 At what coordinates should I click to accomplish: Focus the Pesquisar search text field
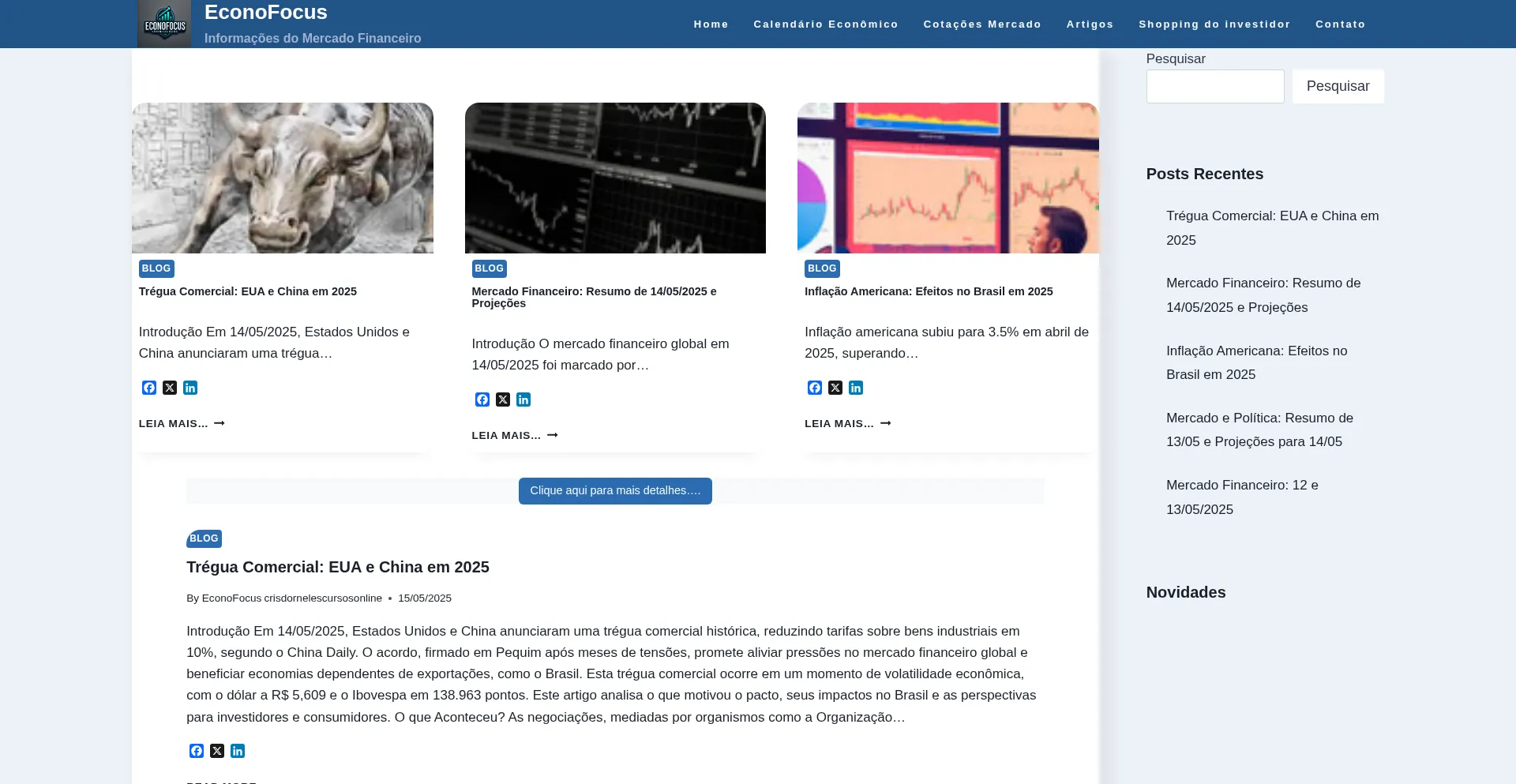tap(1214, 86)
